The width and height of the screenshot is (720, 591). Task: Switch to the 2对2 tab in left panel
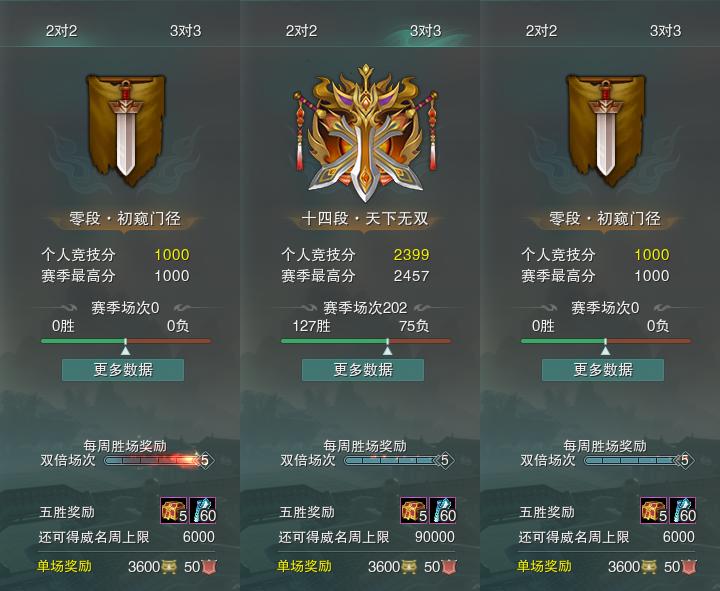click(62, 31)
